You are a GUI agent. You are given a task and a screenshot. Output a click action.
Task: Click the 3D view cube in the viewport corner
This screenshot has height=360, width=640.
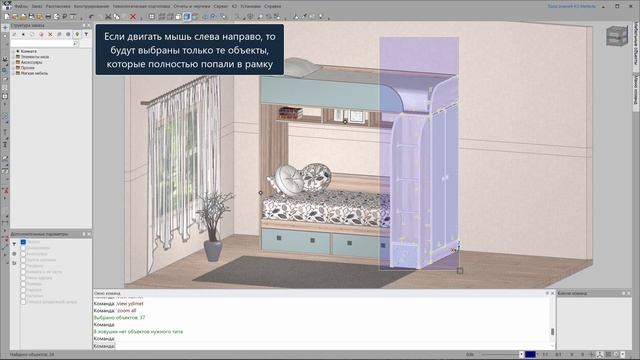coord(617,36)
